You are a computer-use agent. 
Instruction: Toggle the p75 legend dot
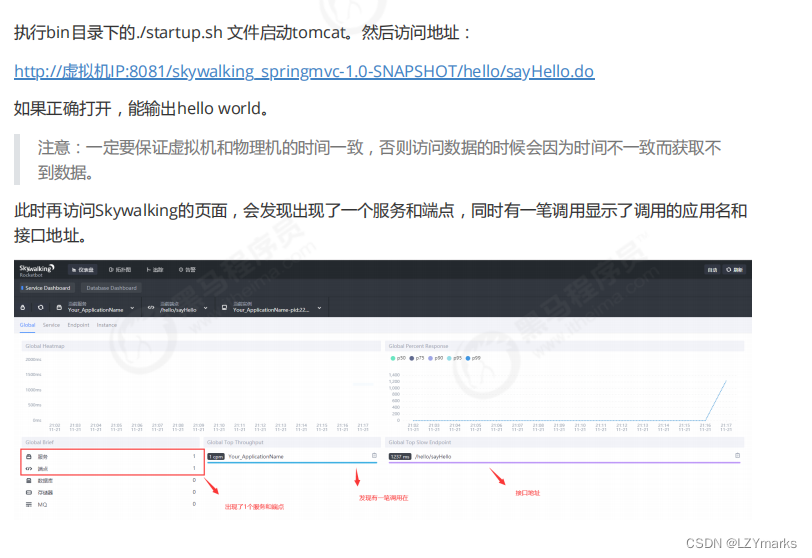point(412,358)
